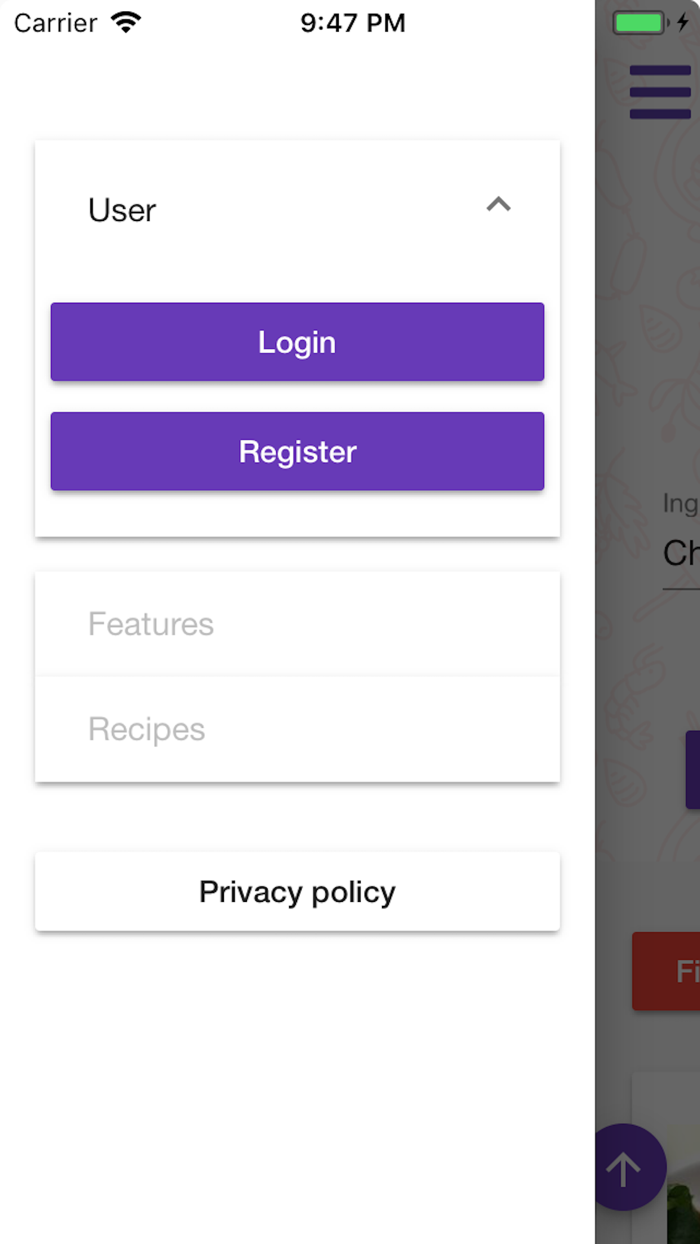This screenshot has width=700, height=1244.
Task: Collapse the User section
Action: 497,205
